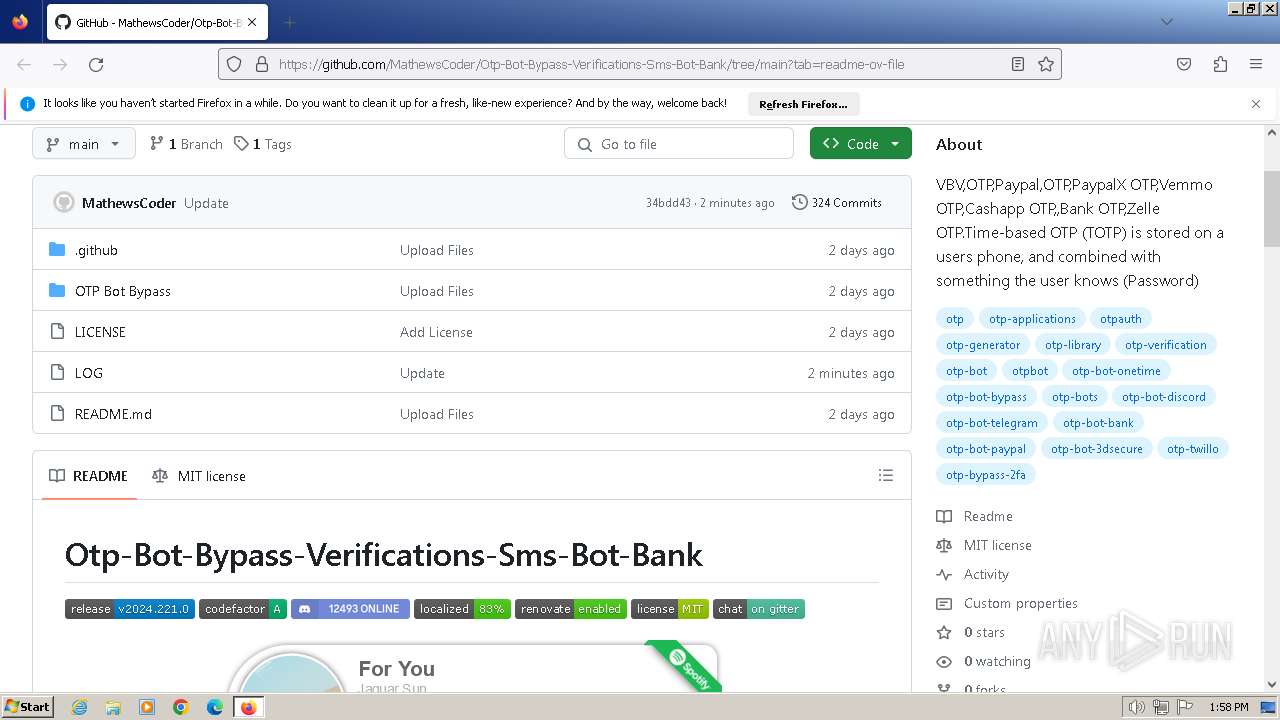Click the site padlock icon
The height and width of the screenshot is (720, 1280).
[x=262, y=64]
